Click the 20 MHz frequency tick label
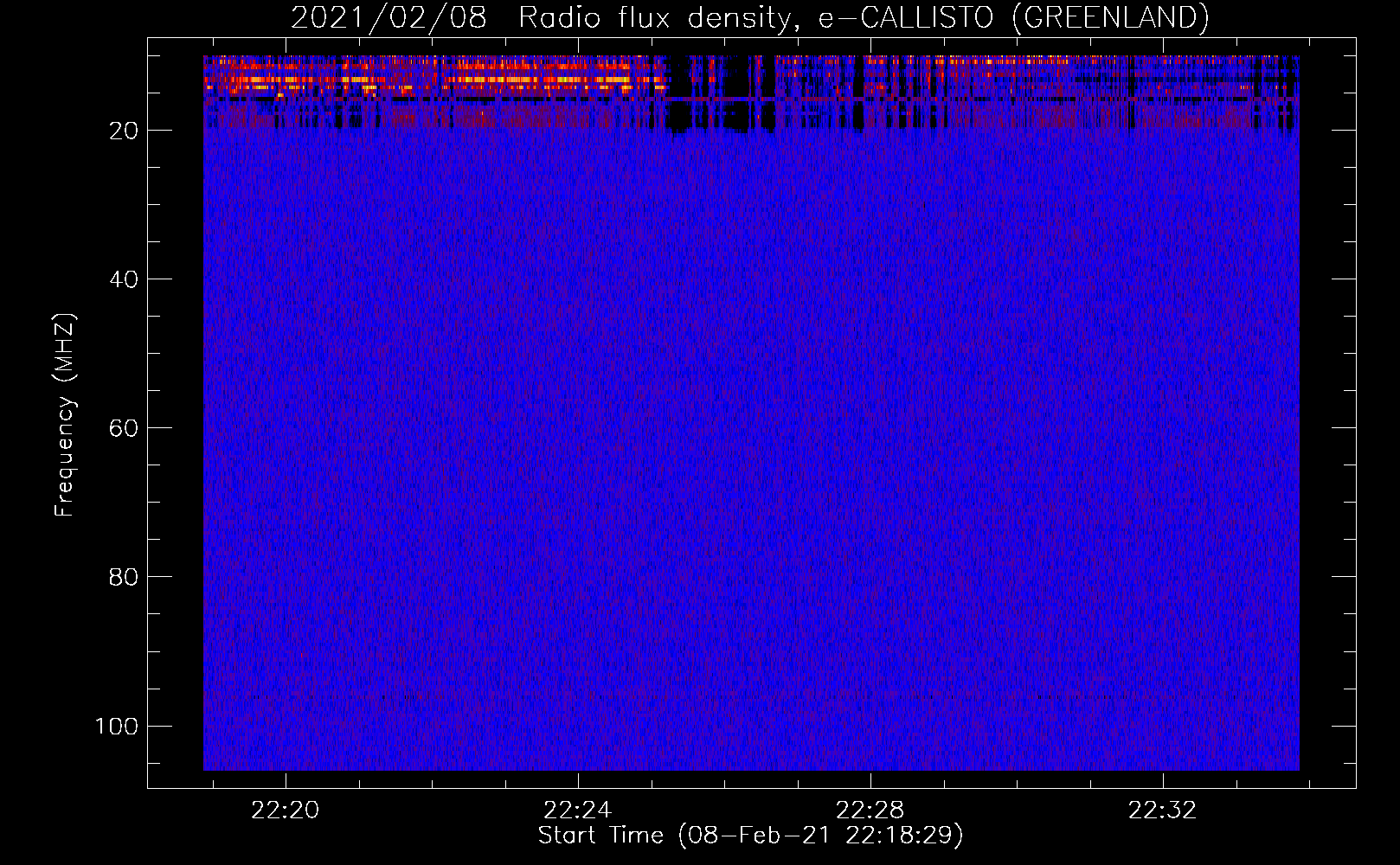The height and width of the screenshot is (865, 1400). pos(124,131)
